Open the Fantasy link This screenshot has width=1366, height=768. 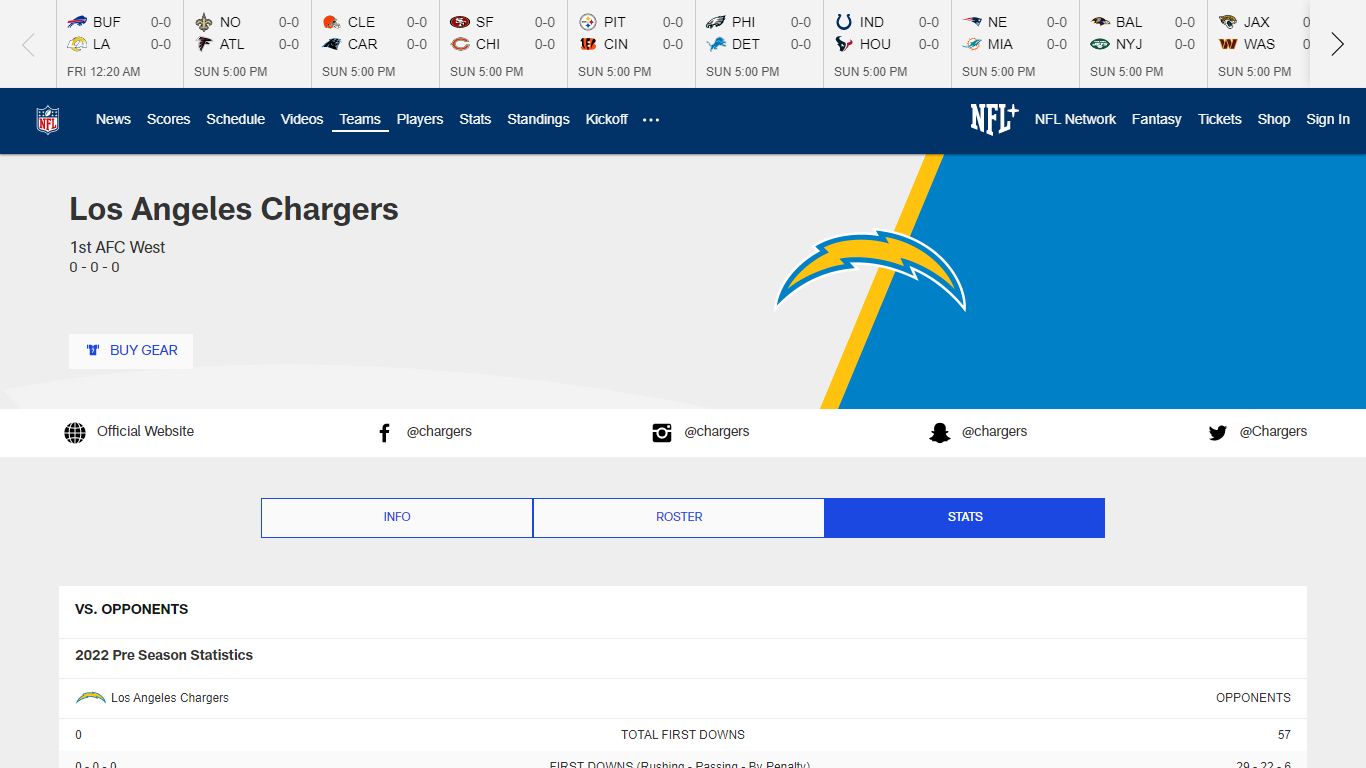(x=1157, y=119)
